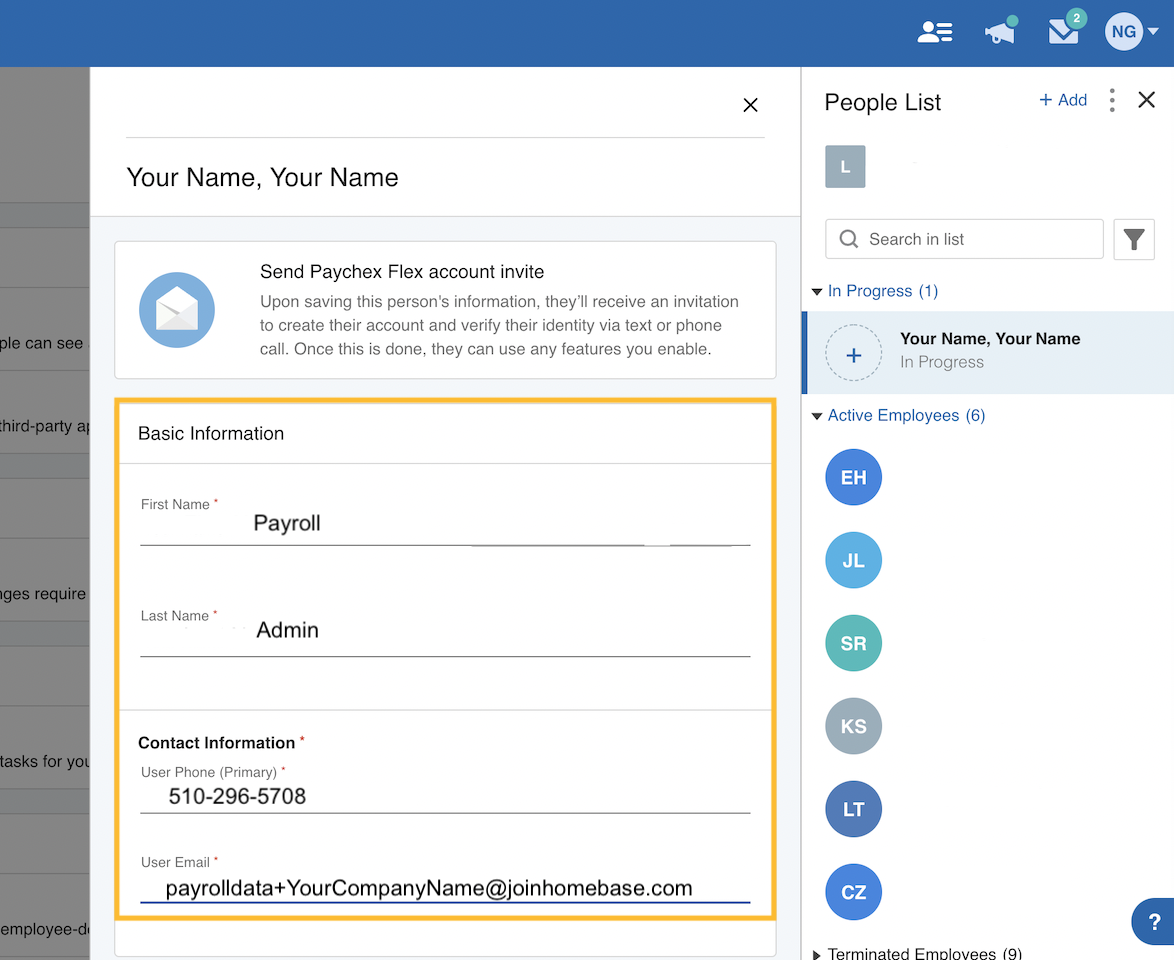Open the filter icon beside the search field
The image size is (1174, 960).
[x=1134, y=239]
